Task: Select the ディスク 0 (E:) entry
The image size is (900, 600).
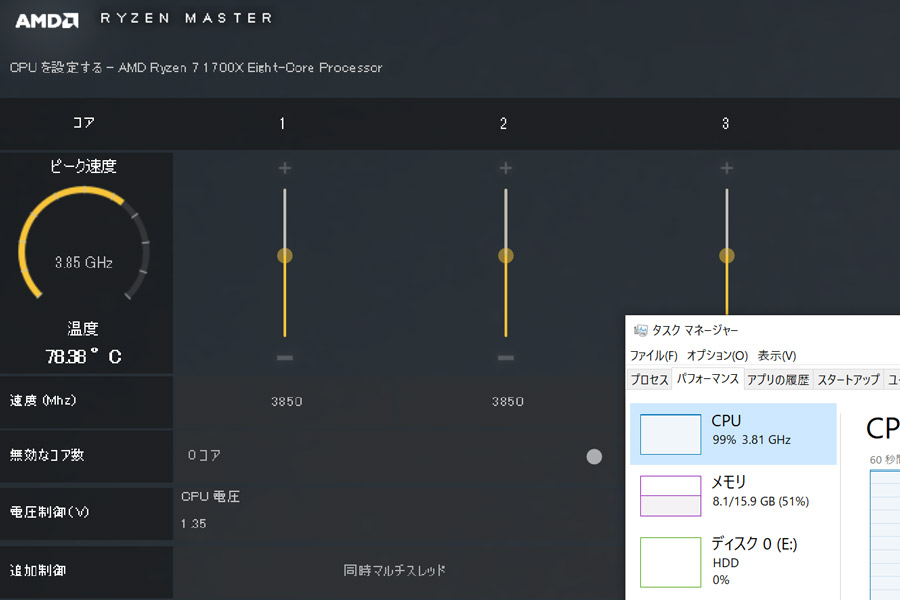Action: point(733,561)
